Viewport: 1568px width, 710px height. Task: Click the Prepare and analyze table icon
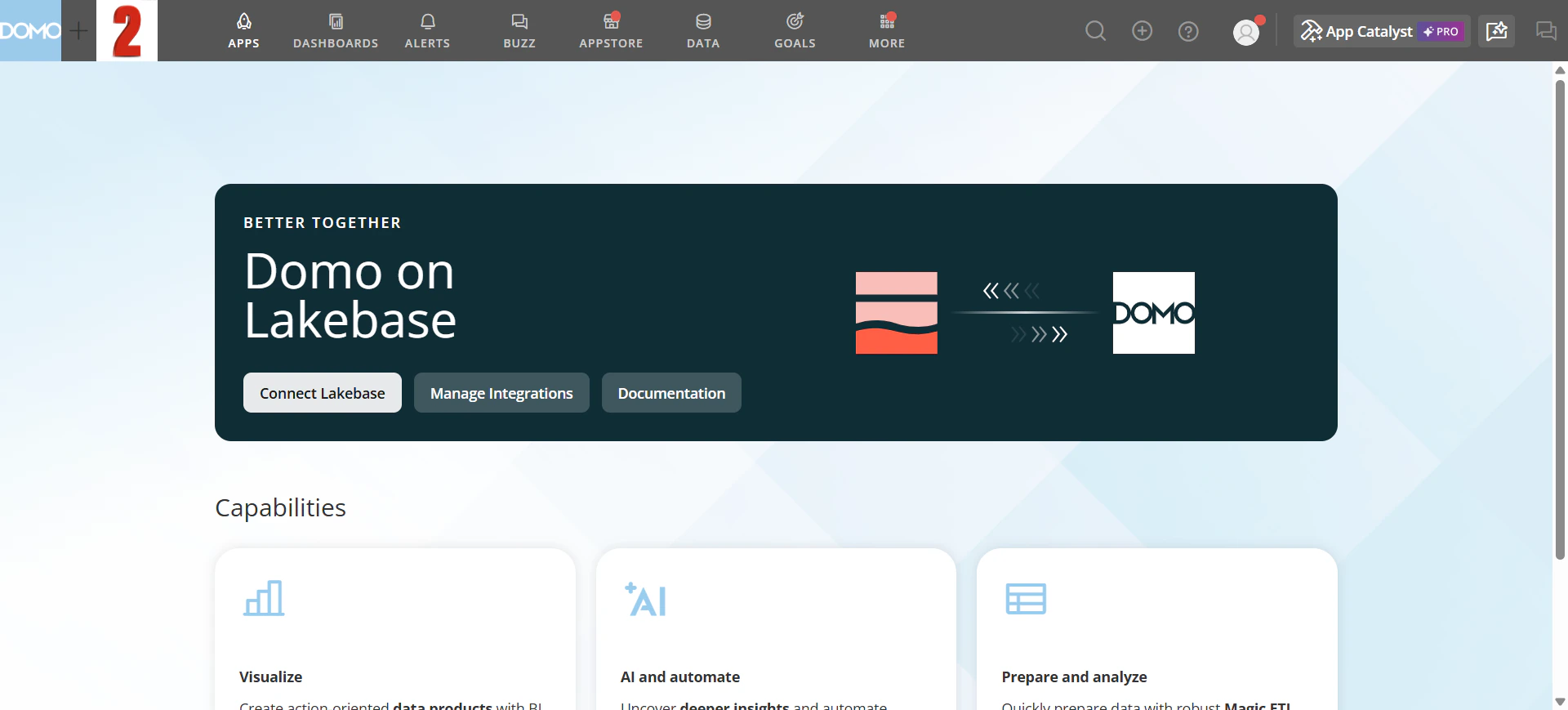(1026, 599)
